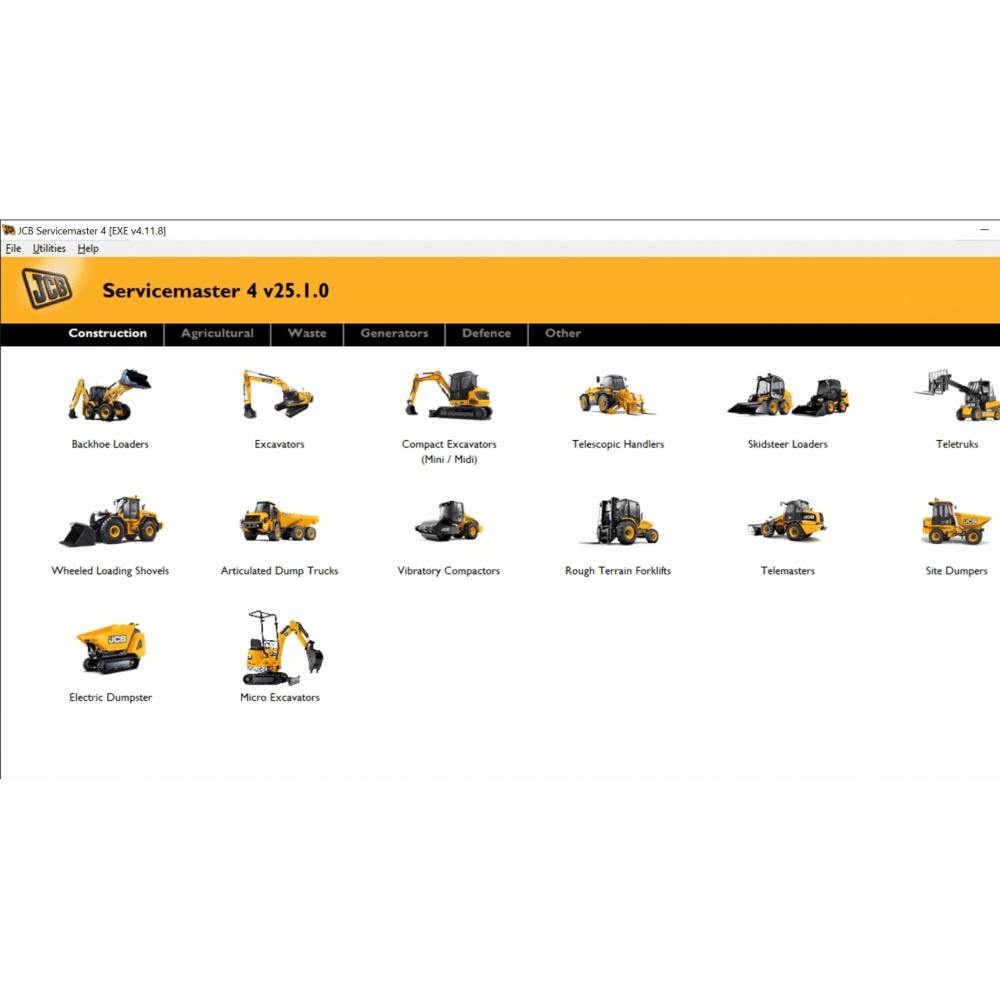Image resolution: width=1000 pixels, height=1000 pixels.
Task: Minimize the Servicemaster window
Action: point(985,230)
